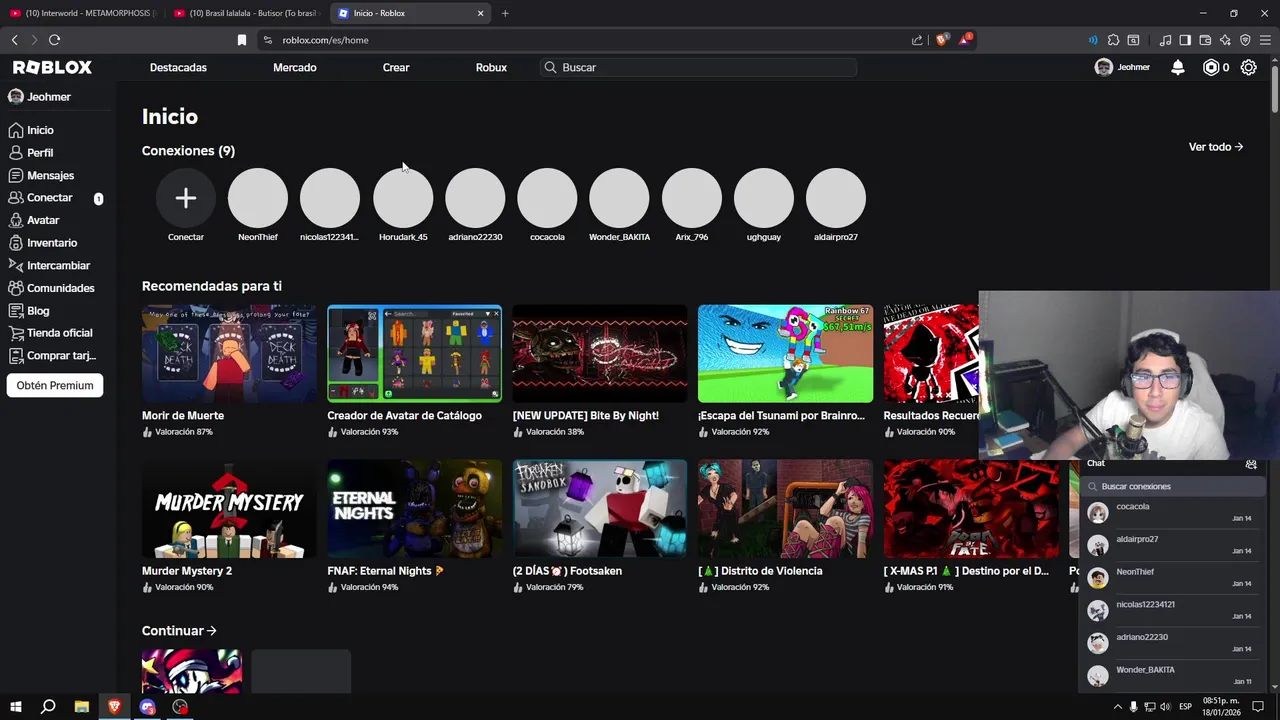Click the Buscar conexiones chat field
This screenshot has height=720, width=1280.
tap(1173, 486)
